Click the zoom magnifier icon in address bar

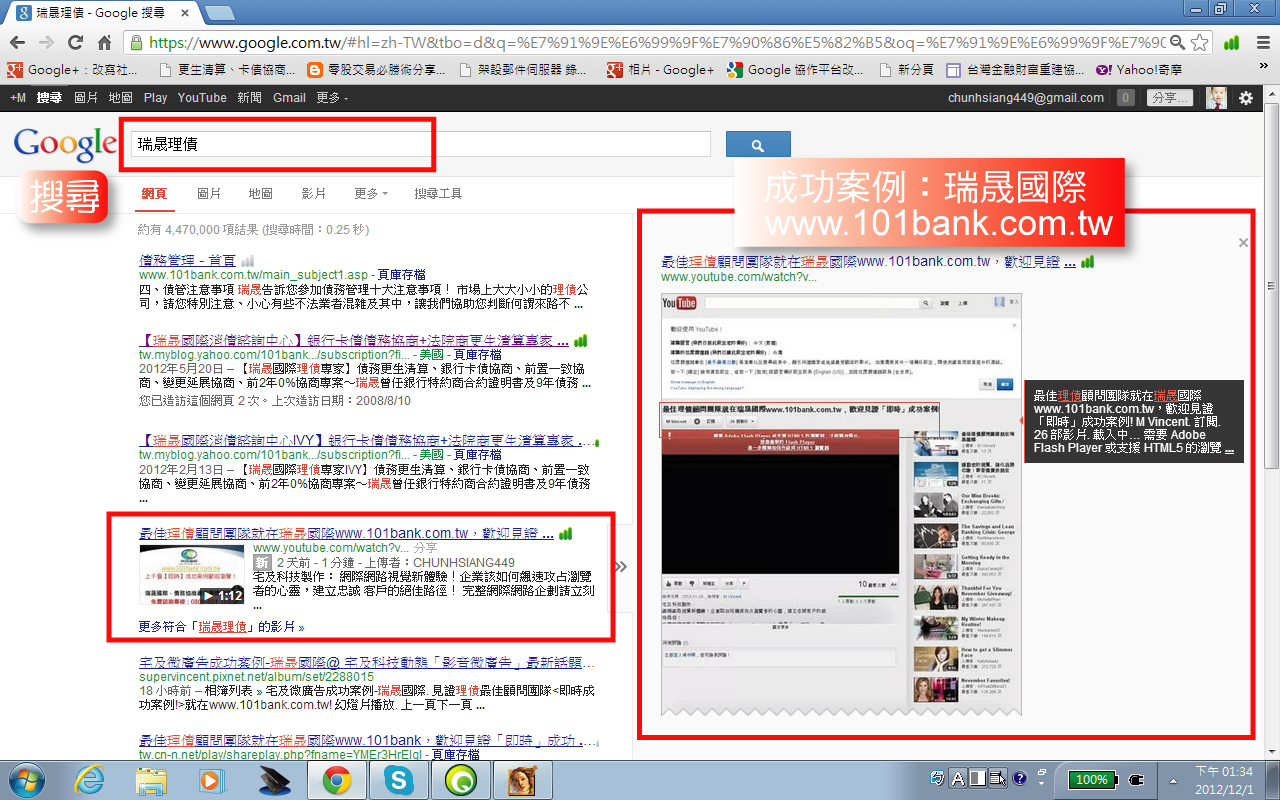(x=1178, y=43)
